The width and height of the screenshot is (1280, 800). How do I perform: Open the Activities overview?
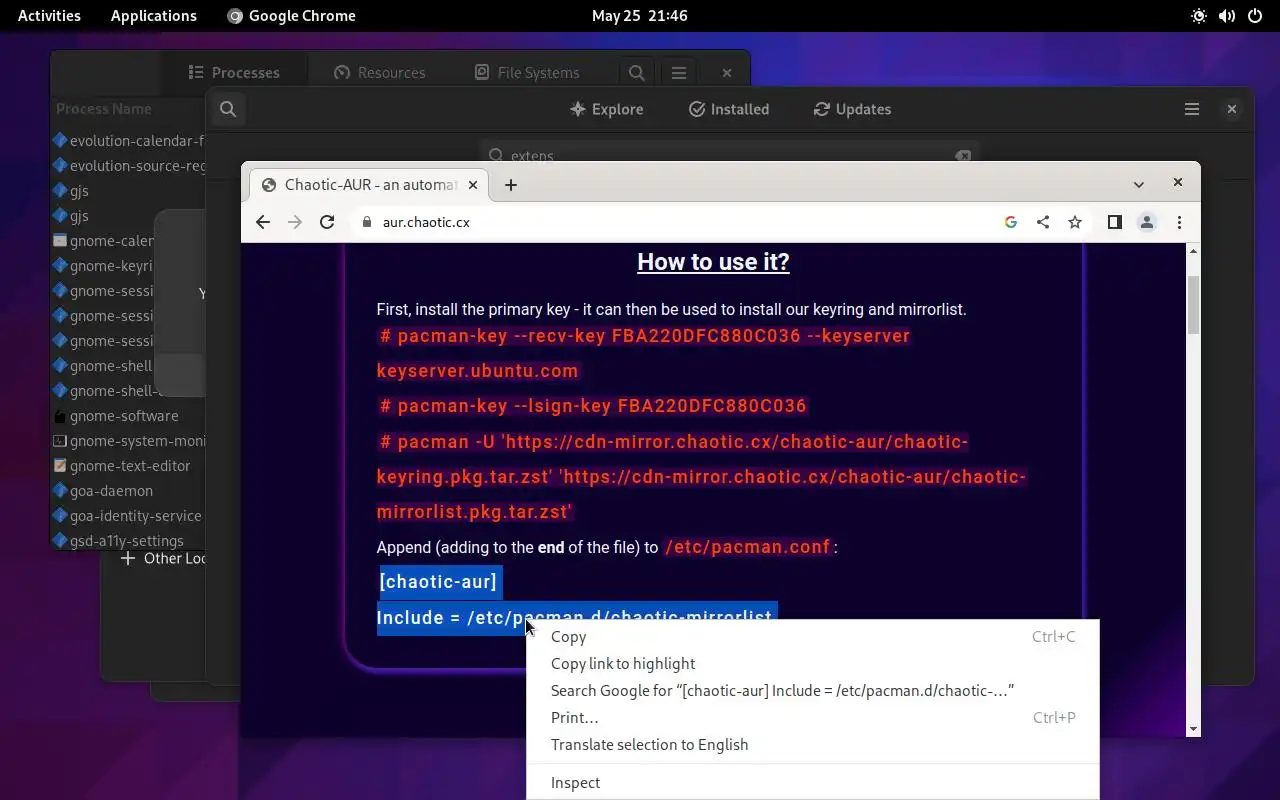click(x=49, y=15)
